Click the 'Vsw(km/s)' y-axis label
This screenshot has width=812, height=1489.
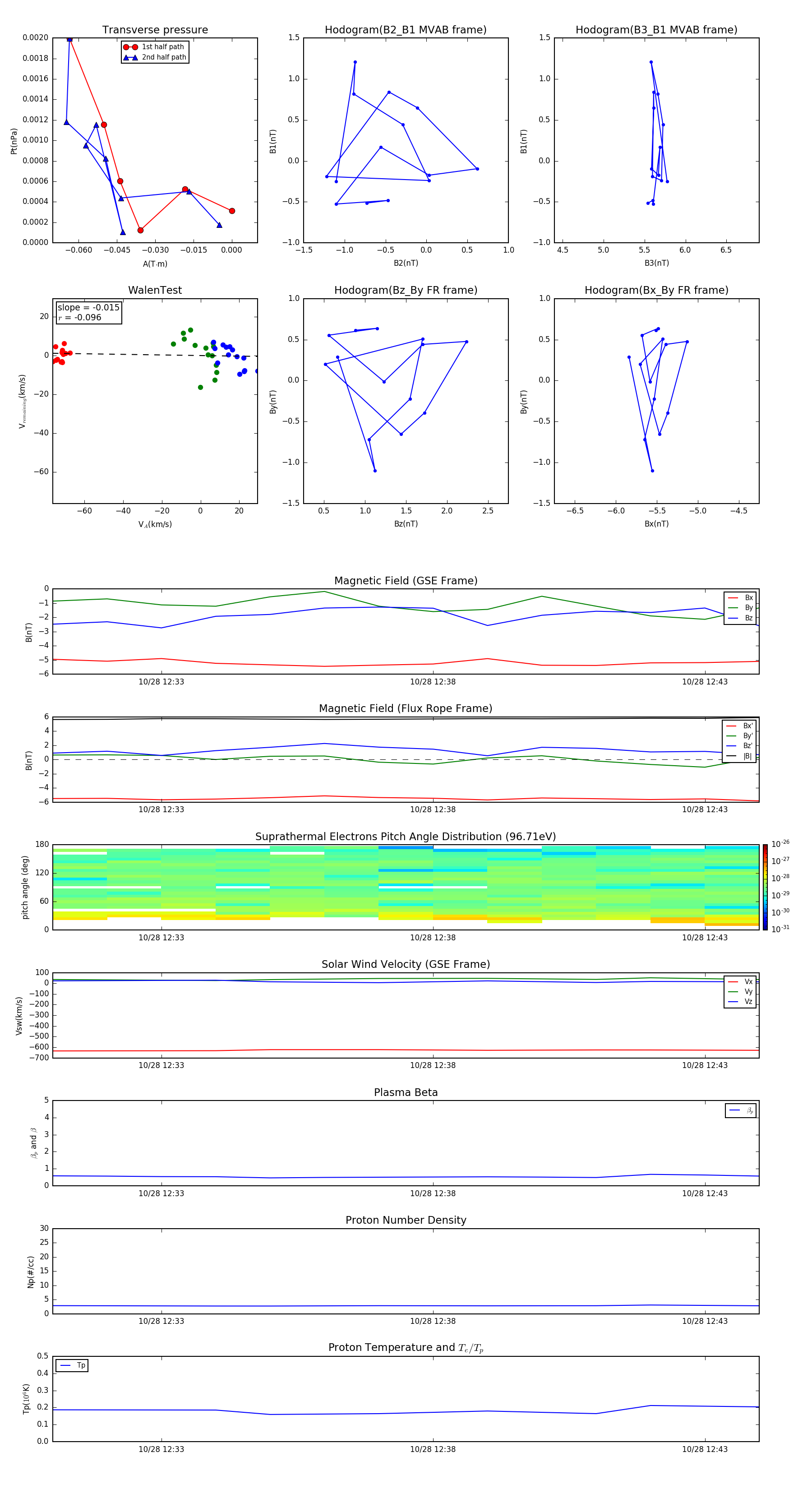[x=19, y=1016]
